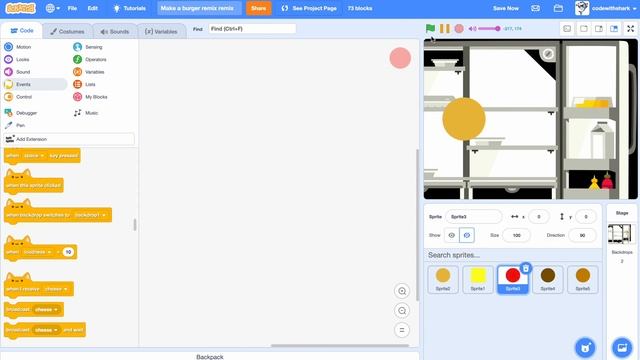Screen dimensions: 640x360
Task: Switch to the stage layout left of full screen
Action: (x=614, y=29)
